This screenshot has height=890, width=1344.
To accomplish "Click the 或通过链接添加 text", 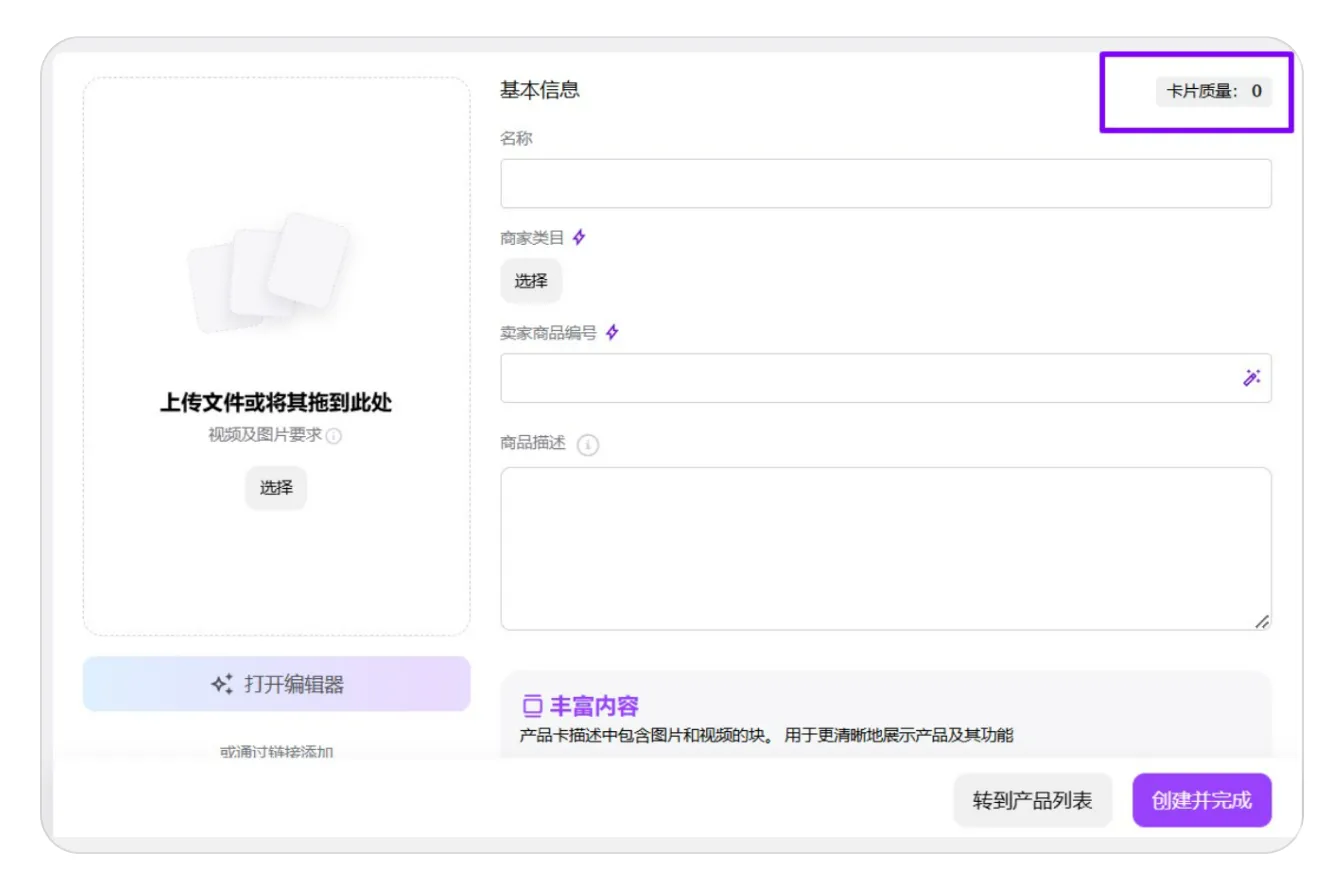I will [276, 752].
